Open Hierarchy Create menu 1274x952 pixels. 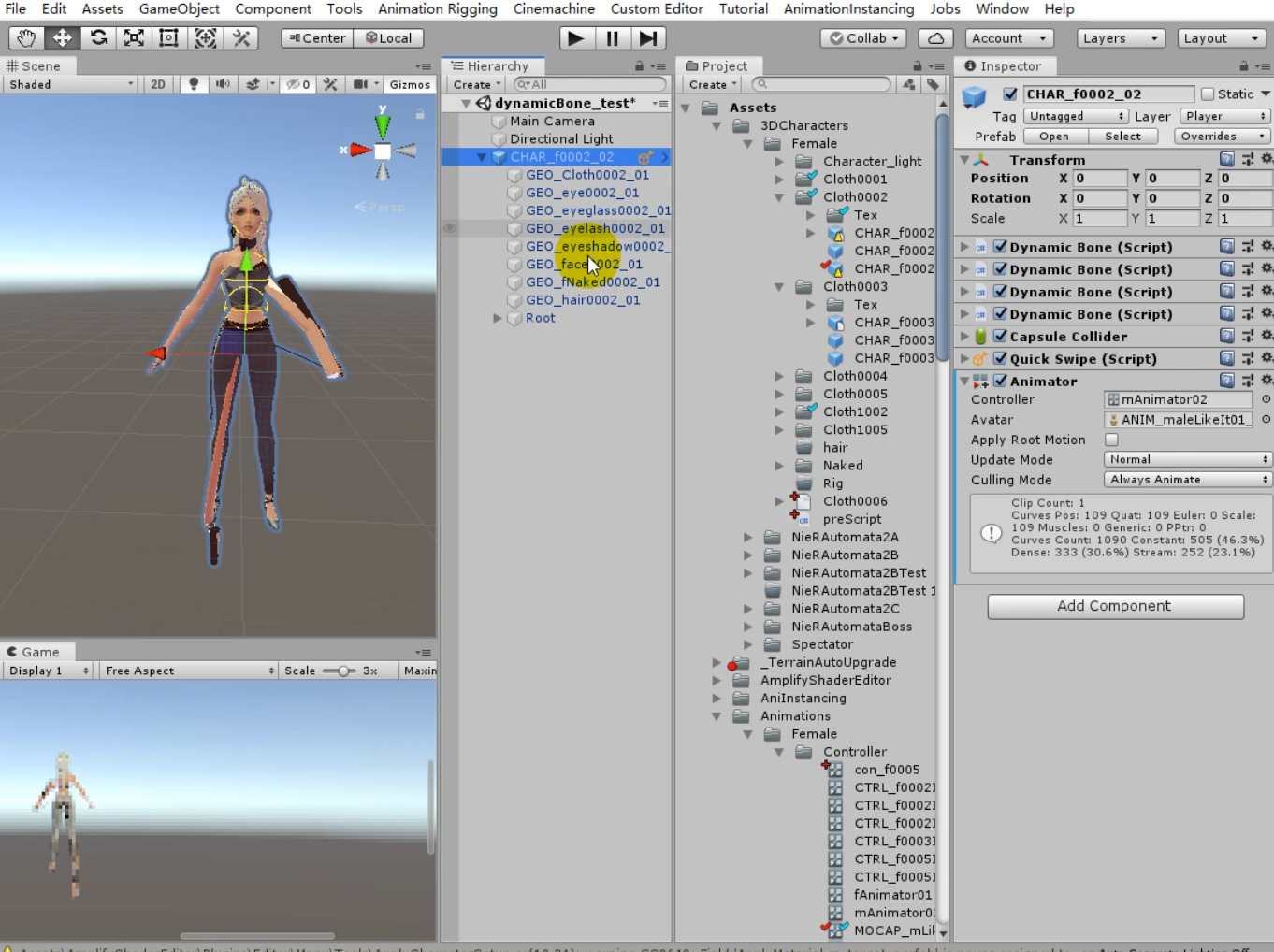pos(477,84)
